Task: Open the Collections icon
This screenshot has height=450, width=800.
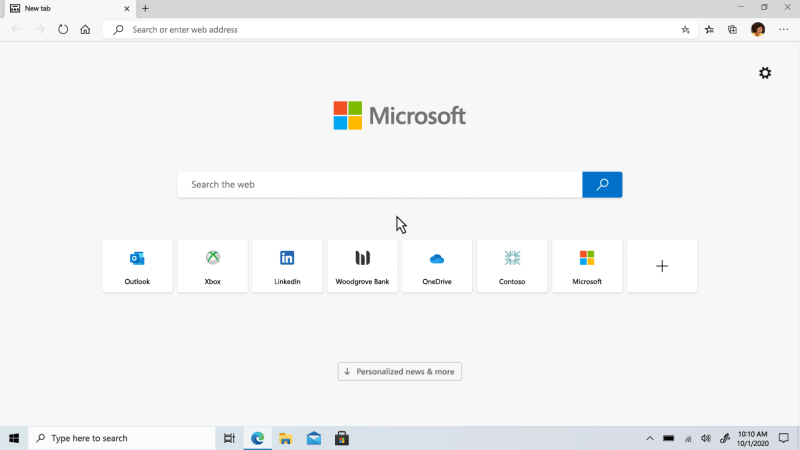Action: (733, 30)
